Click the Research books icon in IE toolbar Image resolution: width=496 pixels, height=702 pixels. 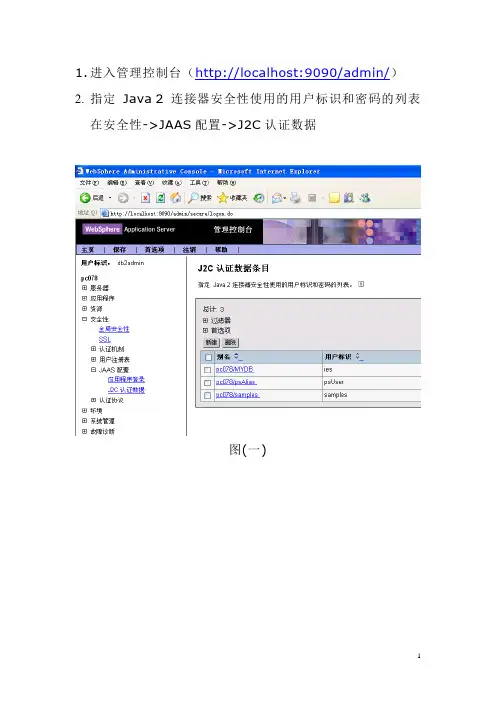(x=349, y=197)
